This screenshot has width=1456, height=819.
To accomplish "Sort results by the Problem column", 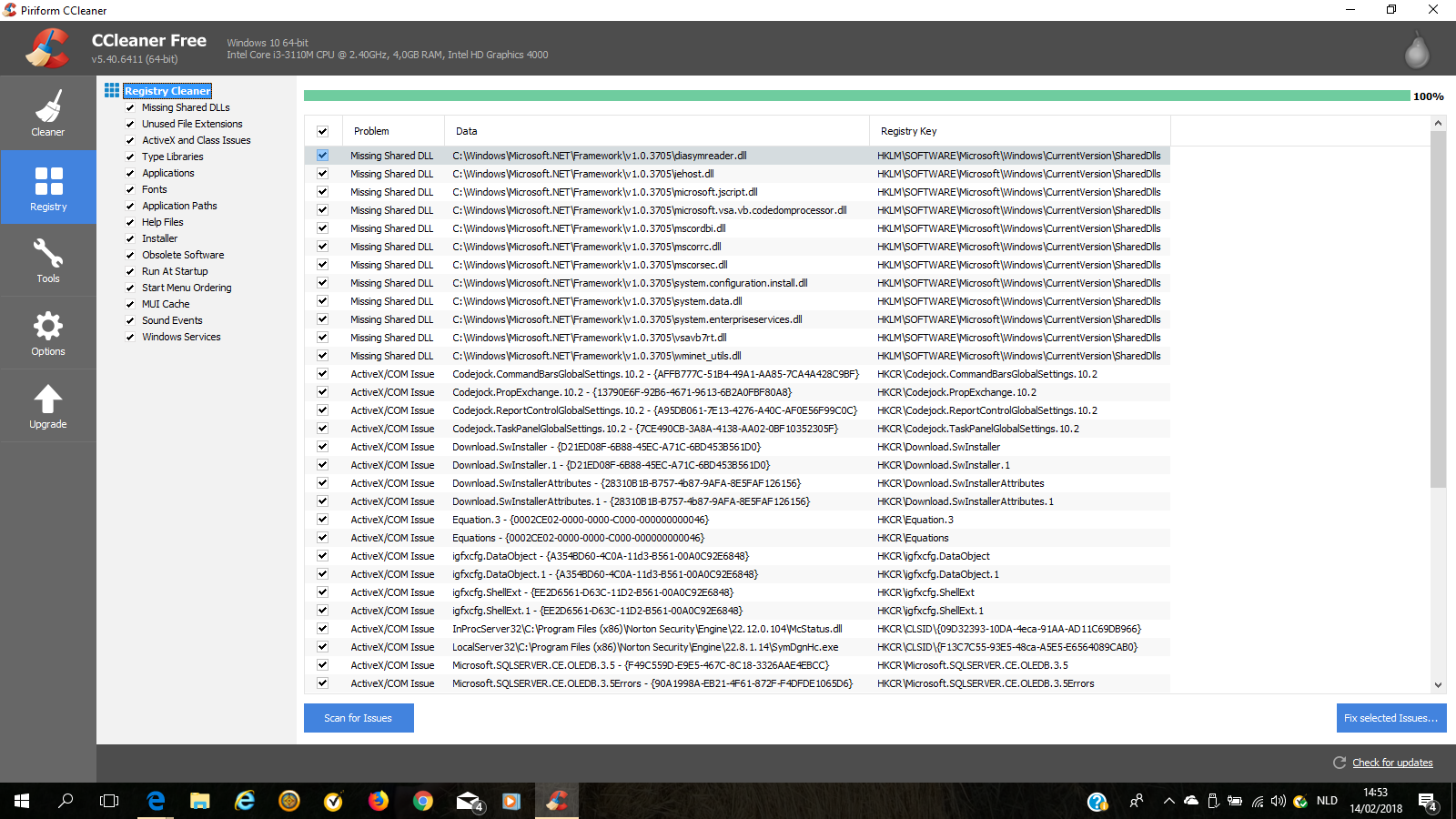I will (393, 131).
